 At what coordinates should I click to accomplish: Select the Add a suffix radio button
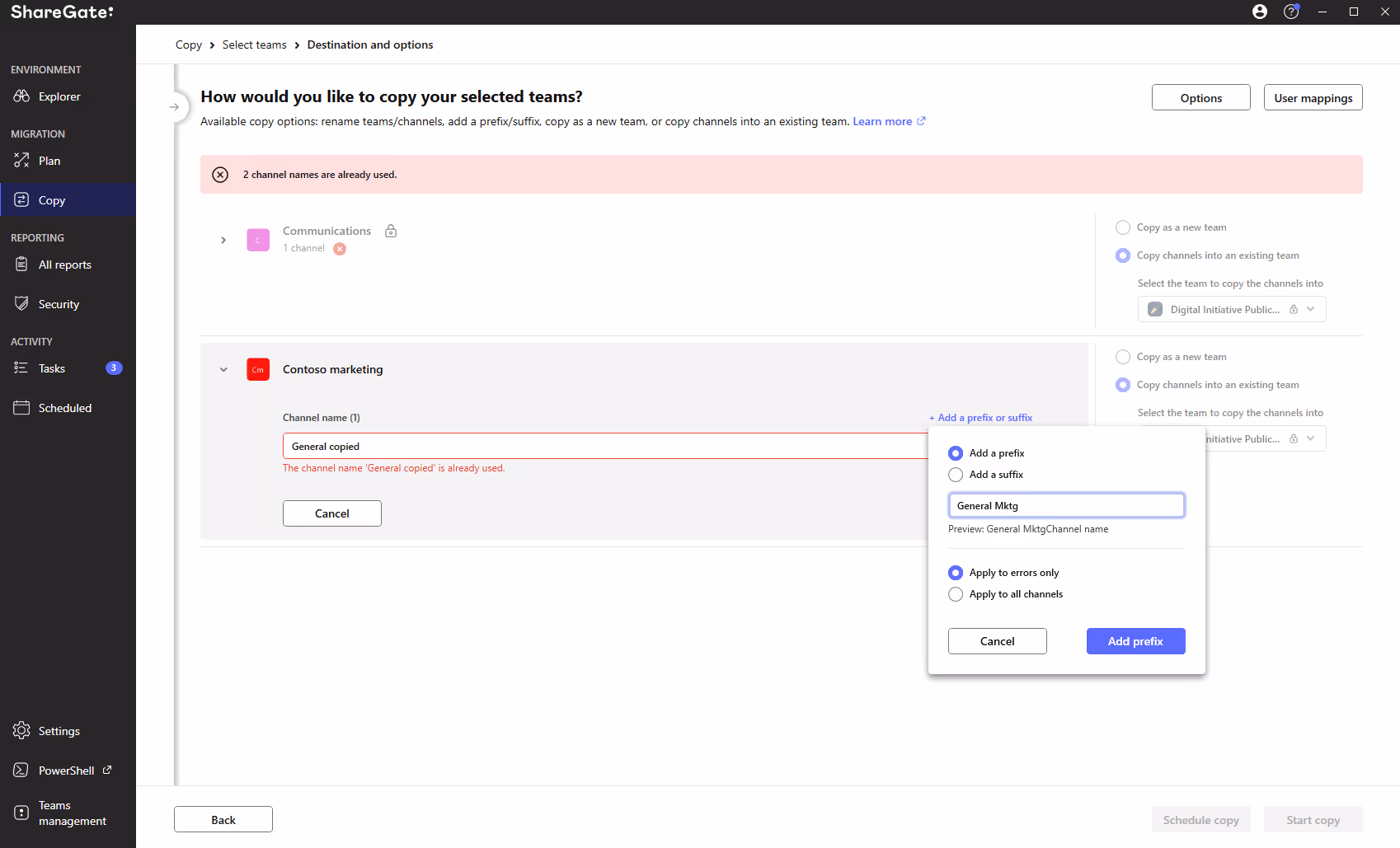coord(956,475)
